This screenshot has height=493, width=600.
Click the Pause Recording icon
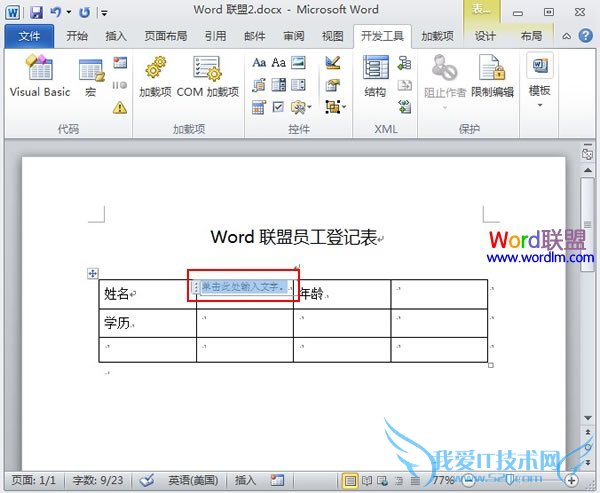click(x=120, y=85)
